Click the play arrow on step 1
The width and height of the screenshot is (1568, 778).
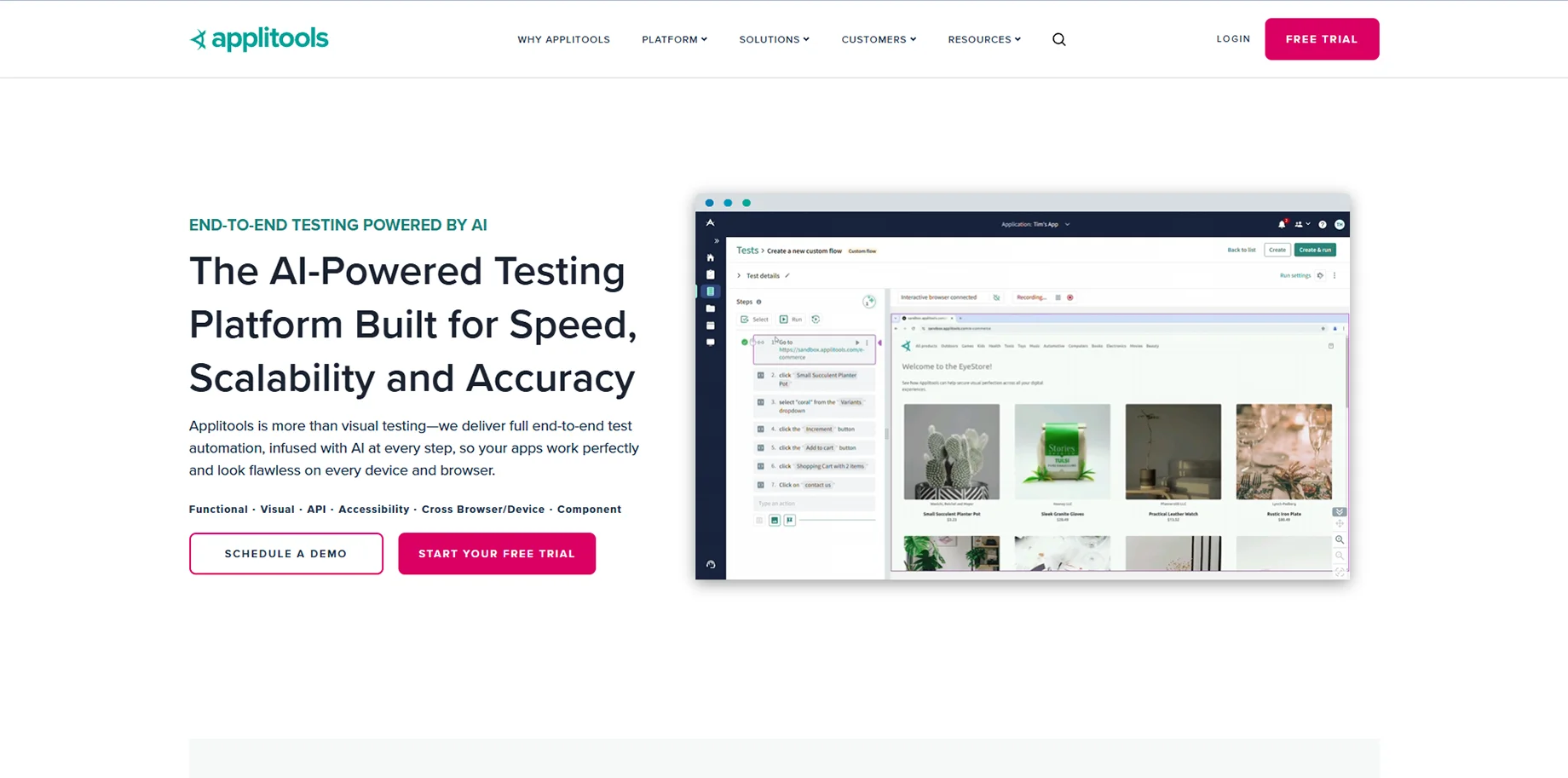pos(857,343)
